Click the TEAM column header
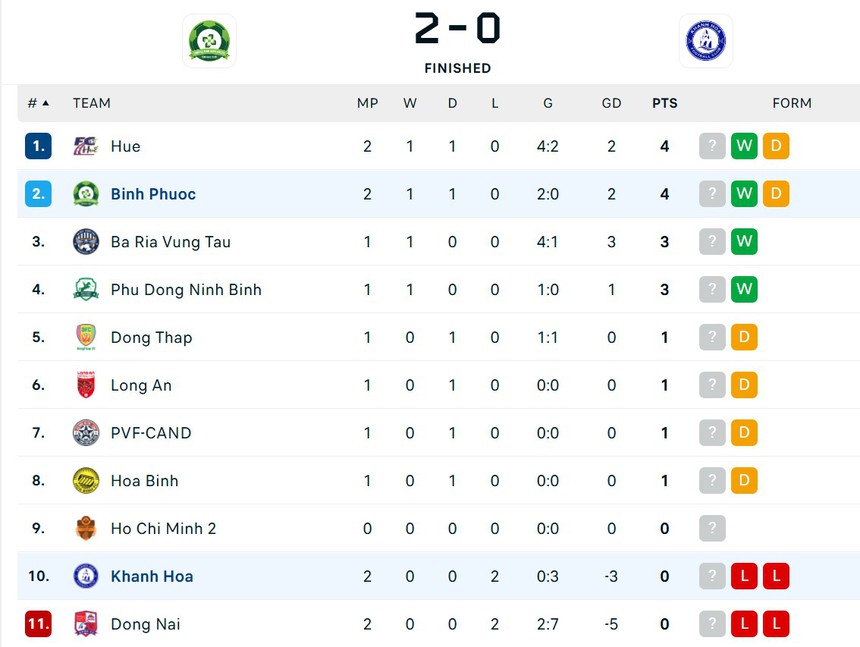 (x=91, y=103)
